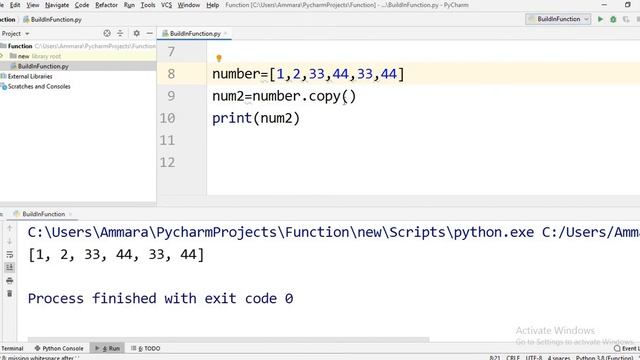The height and width of the screenshot is (360, 640).
Task: Open the Terminal tool window
Action: point(12,348)
